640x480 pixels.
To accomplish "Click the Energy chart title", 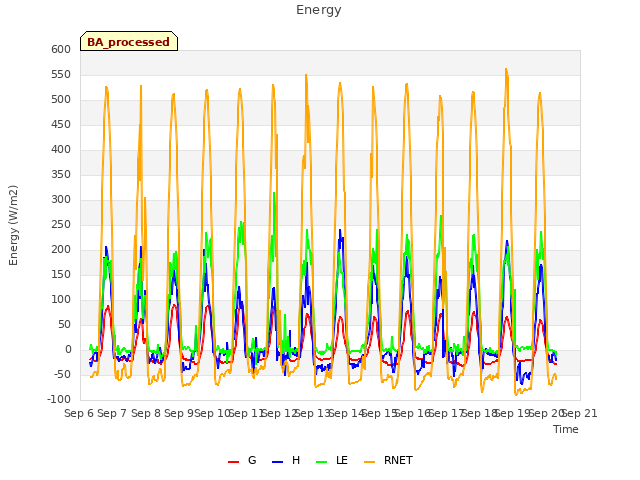I will 319,10.
